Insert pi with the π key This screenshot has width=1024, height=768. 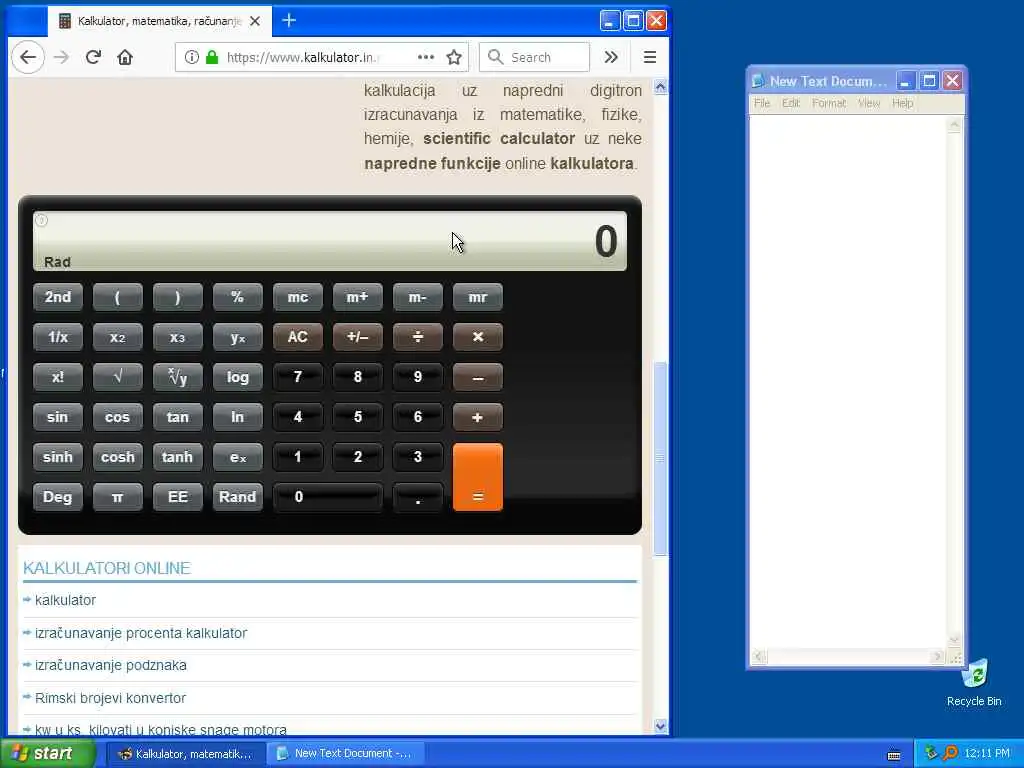(x=118, y=497)
